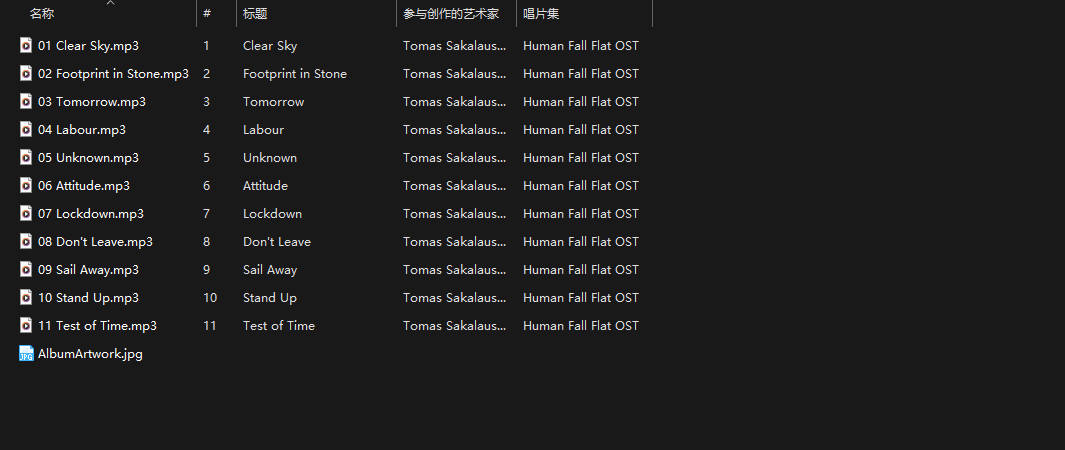Viewport: 1065px width, 450px height.
Task: Click the AlbumArtwork.jpg image file icon
Action: [x=27, y=354]
